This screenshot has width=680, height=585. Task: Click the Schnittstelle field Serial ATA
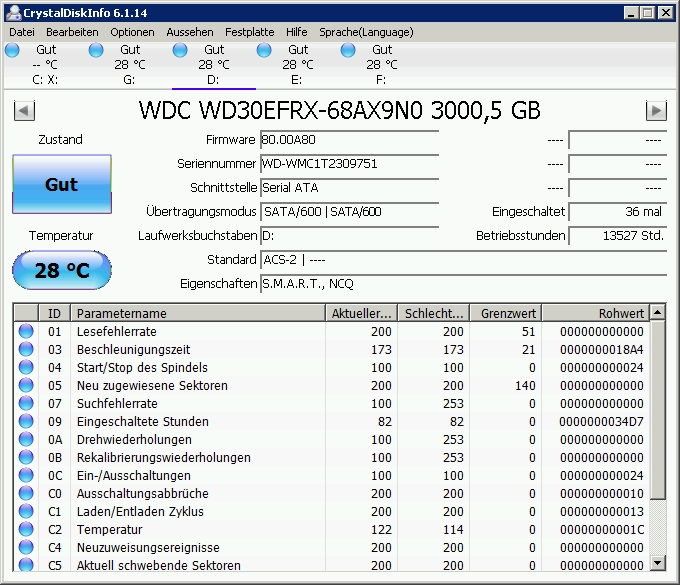[x=350, y=188]
